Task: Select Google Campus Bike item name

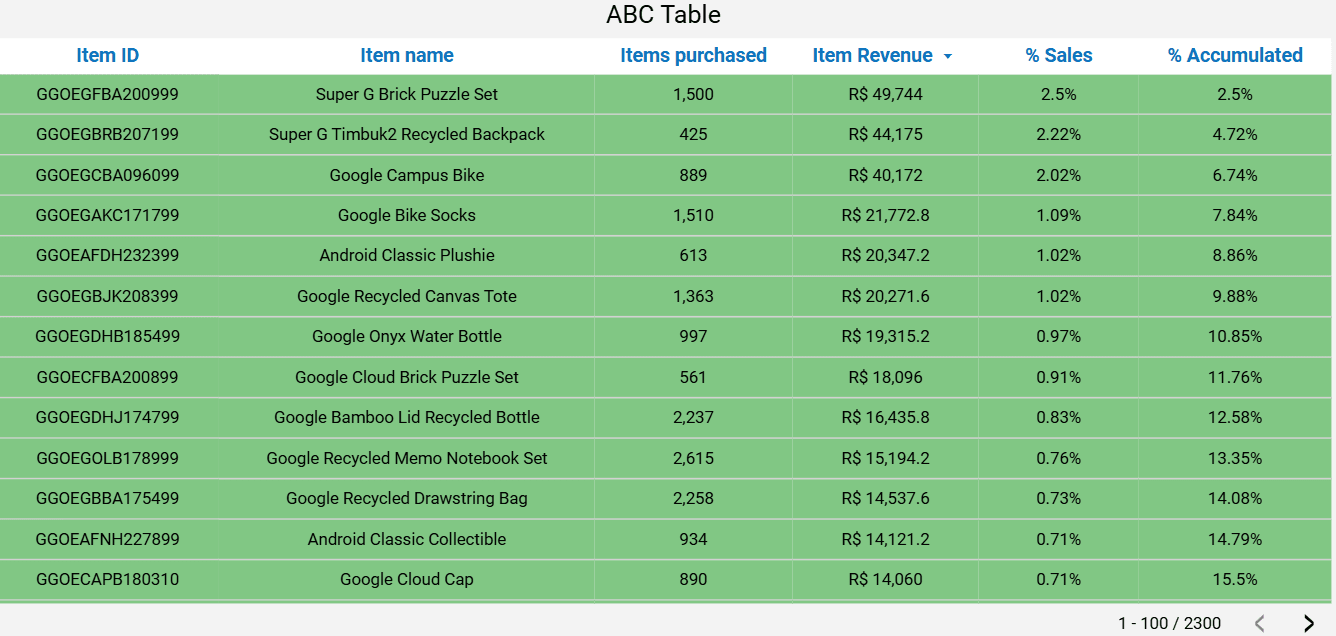Action: click(x=407, y=175)
